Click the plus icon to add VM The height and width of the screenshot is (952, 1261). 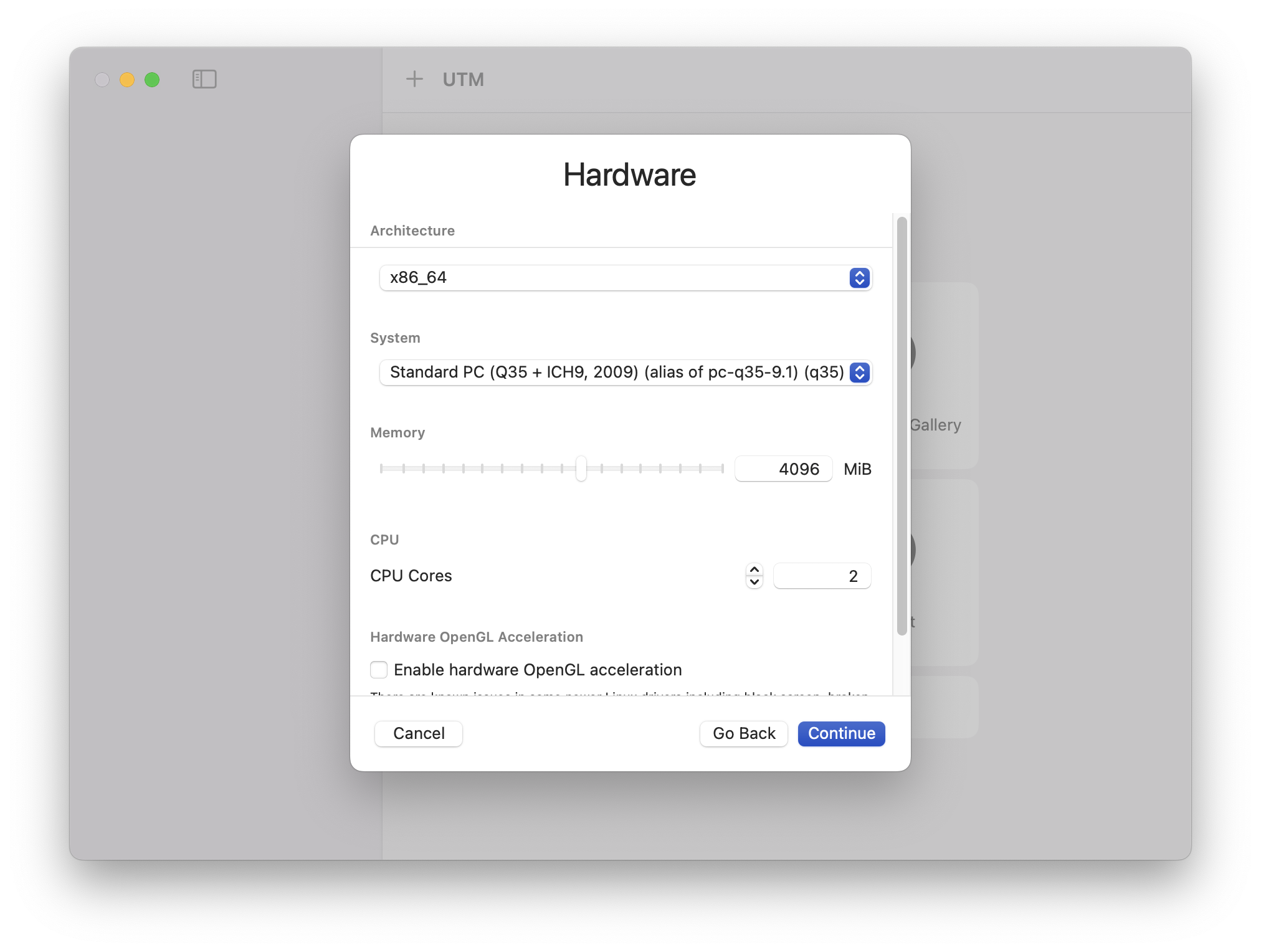pyautogui.click(x=414, y=79)
